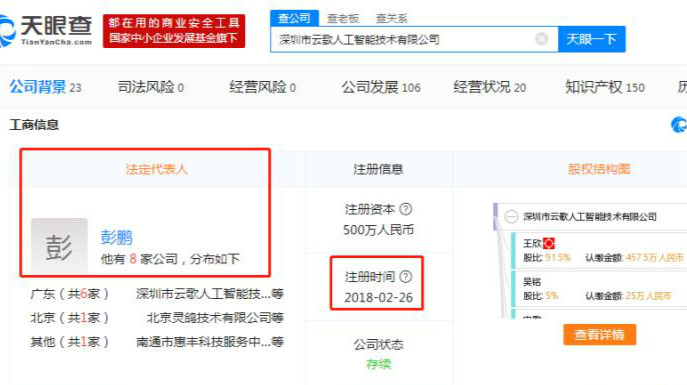Click into the company name search field
The image size is (687, 385).
point(403,39)
